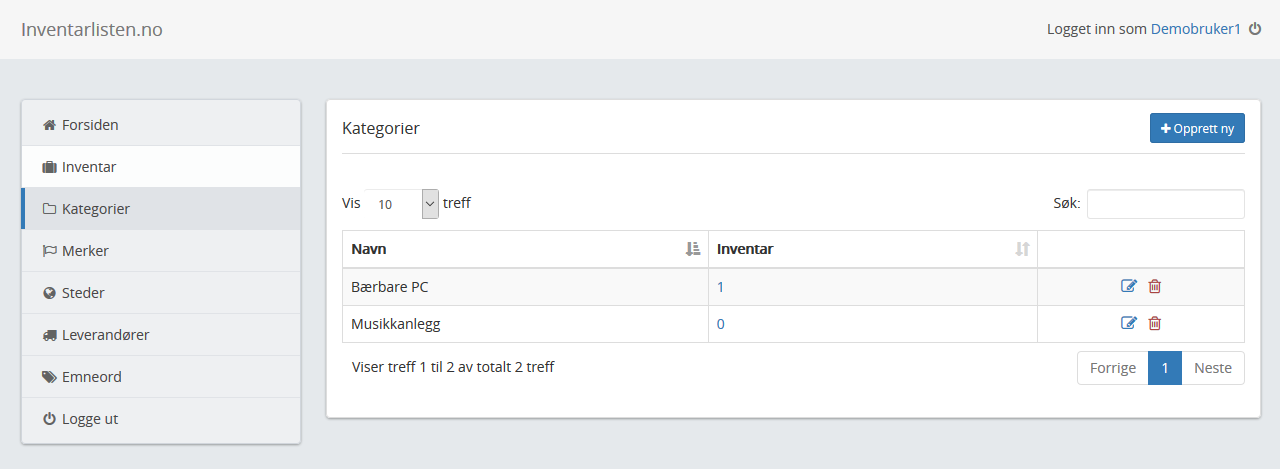Edit the Bærbare PC category
Image resolution: width=1280 pixels, height=469 pixels.
click(x=1129, y=286)
